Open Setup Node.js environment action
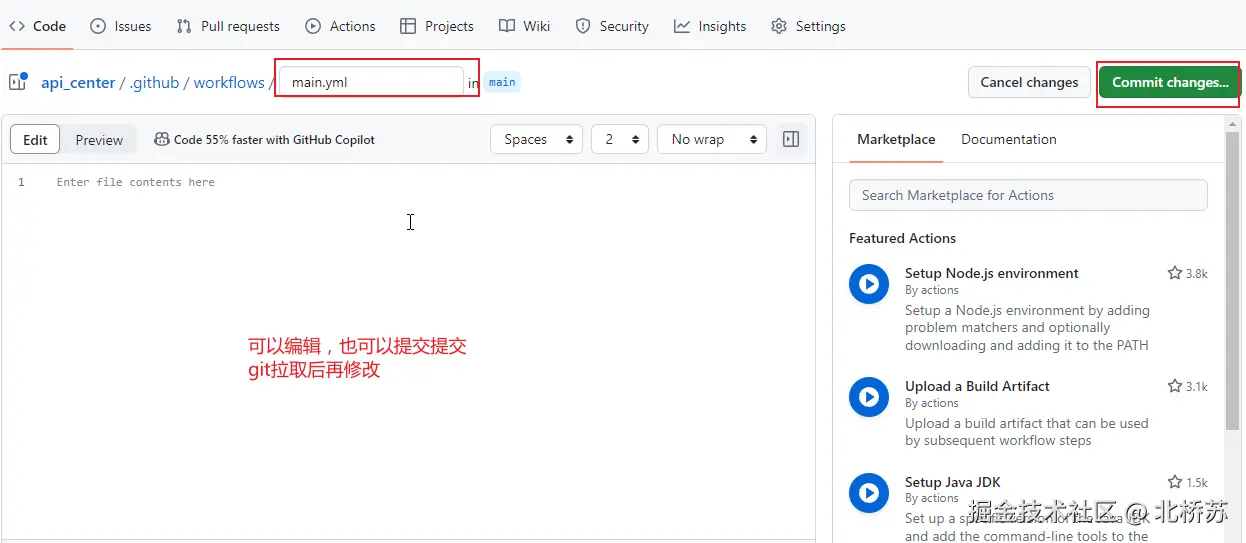Image resolution: width=1246 pixels, height=543 pixels. [991, 273]
